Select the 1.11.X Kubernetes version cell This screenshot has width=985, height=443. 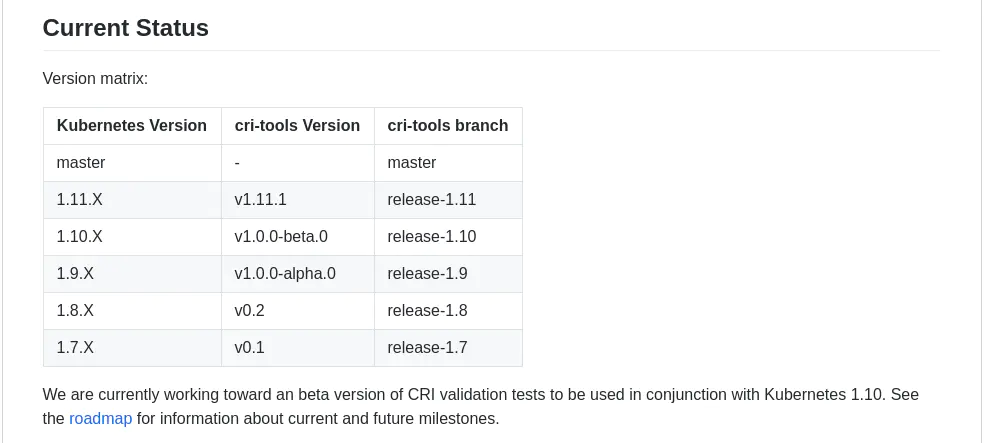coord(80,200)
